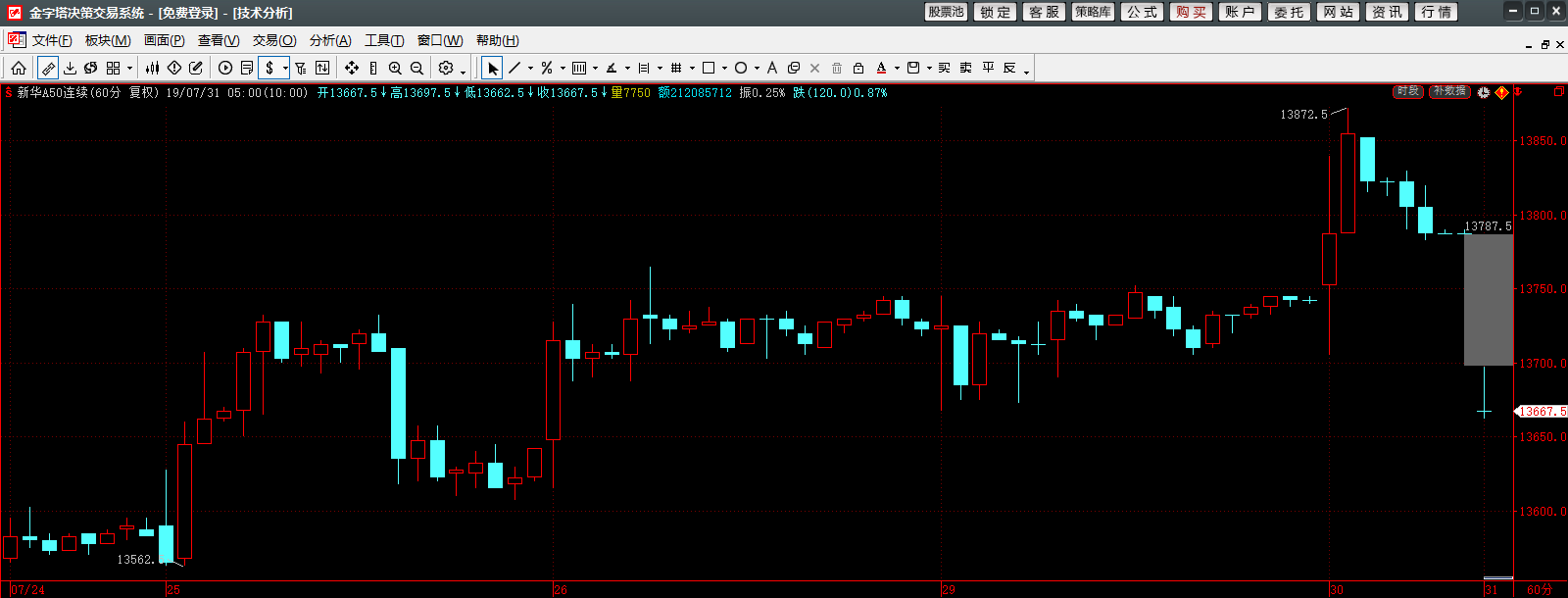This screenshot has width=1568, height=598.
Task: Click the 平 close-position toolbar button
Action: pos(988,68)
